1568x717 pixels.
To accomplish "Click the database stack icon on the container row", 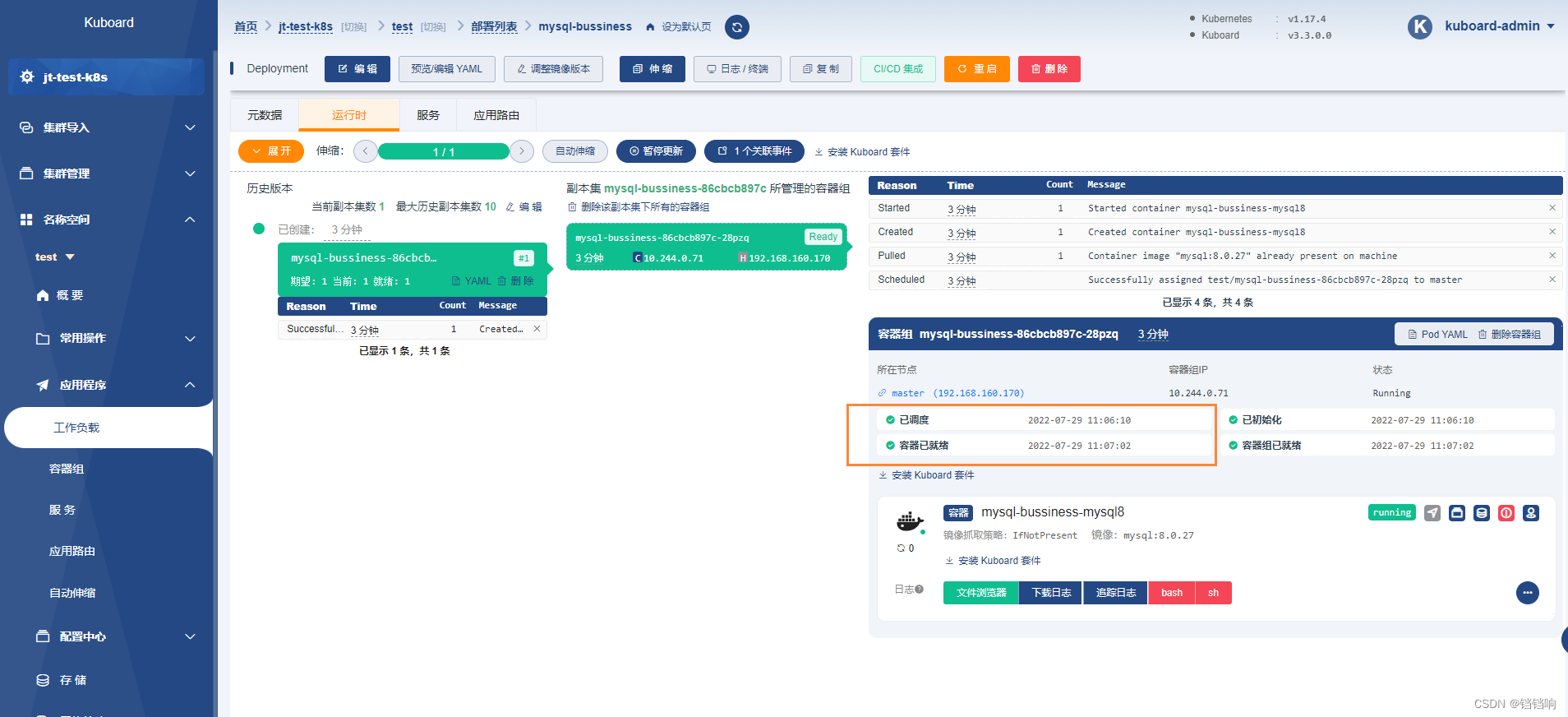I will click(x=1482, y=513).
